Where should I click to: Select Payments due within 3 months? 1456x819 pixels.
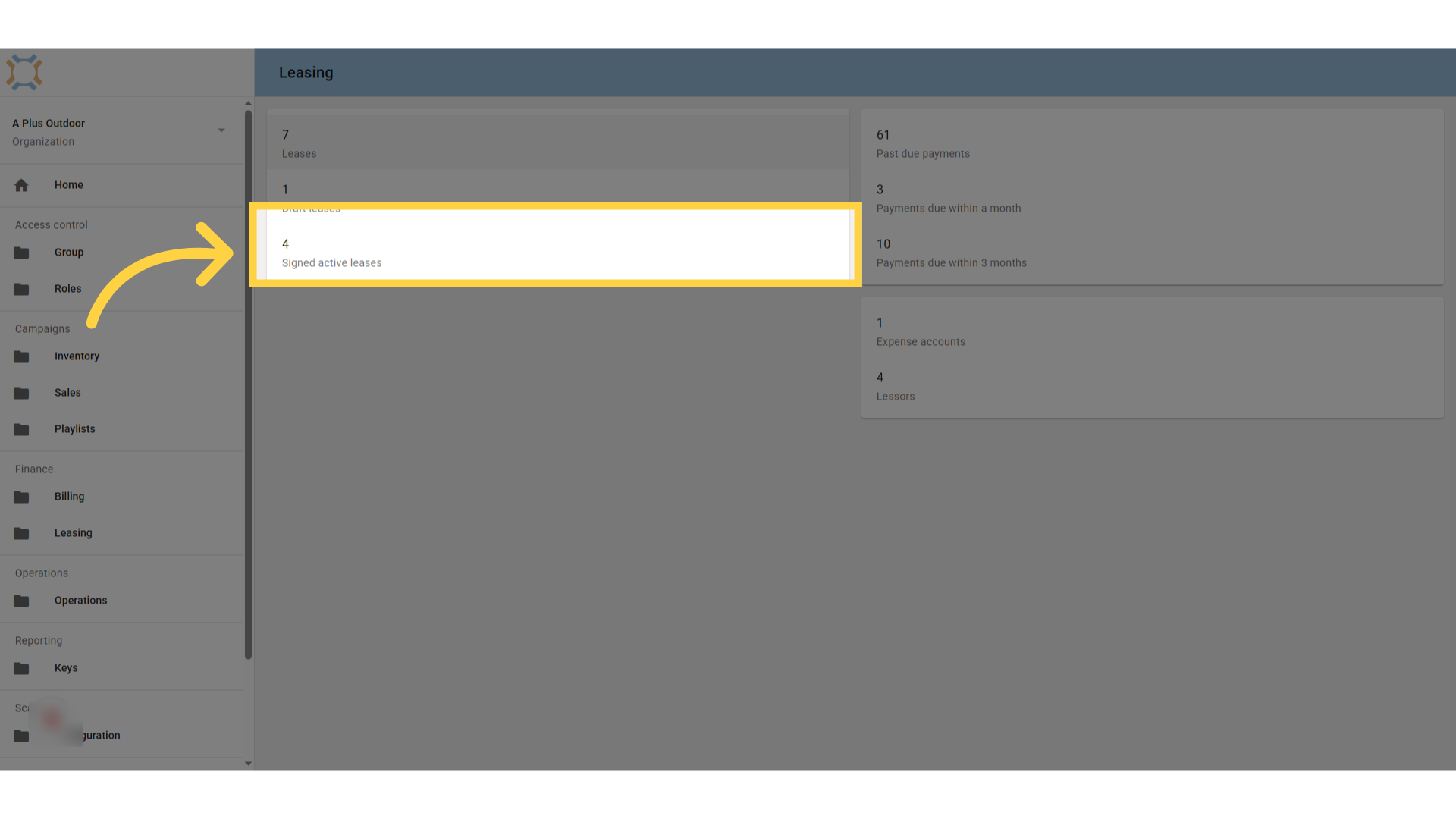tap(1152, 253)
